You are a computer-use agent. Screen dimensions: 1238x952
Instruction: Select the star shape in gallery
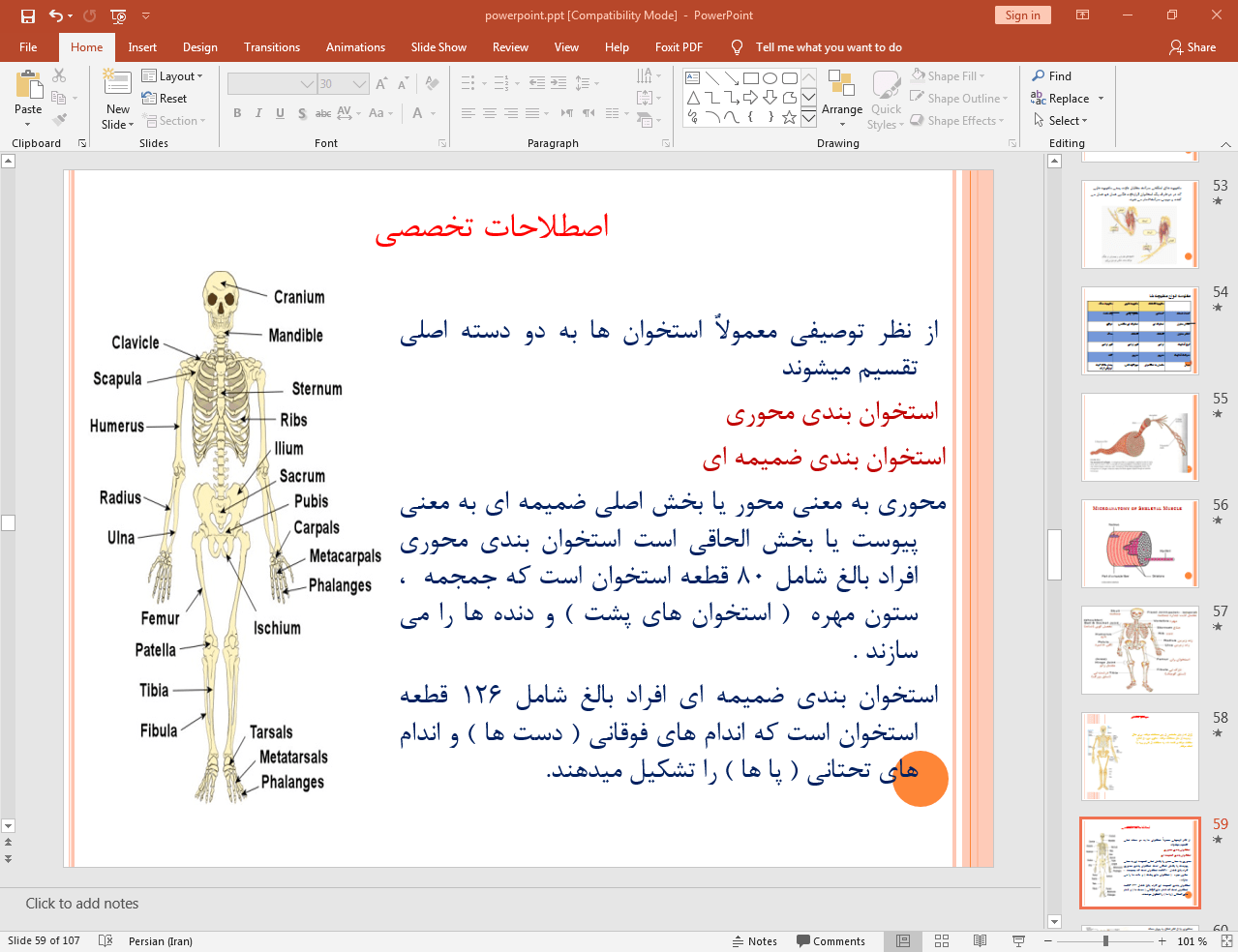[790, 117]
